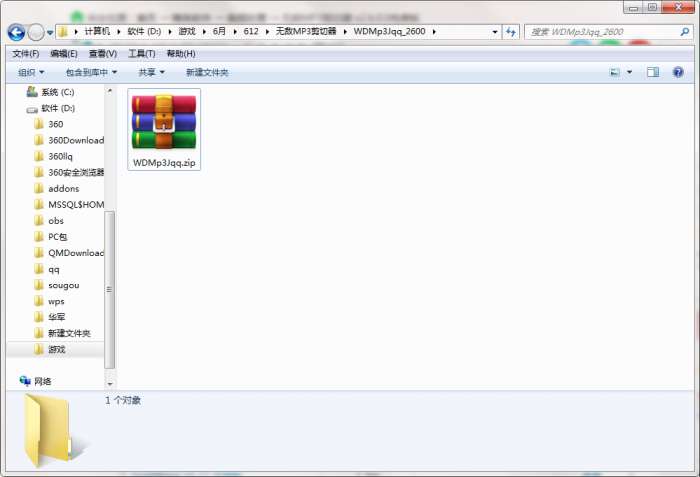Select 软件 (D:) in the address breadcrumb
This screenshot has width=700, height=477.
(144, 31)
